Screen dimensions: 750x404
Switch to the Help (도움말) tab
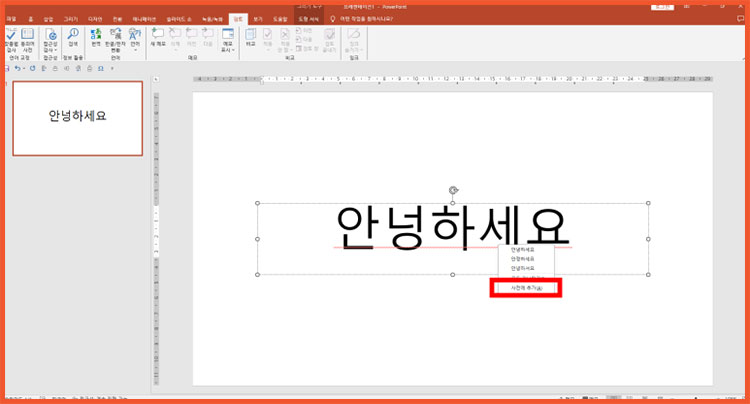(280, 19)
